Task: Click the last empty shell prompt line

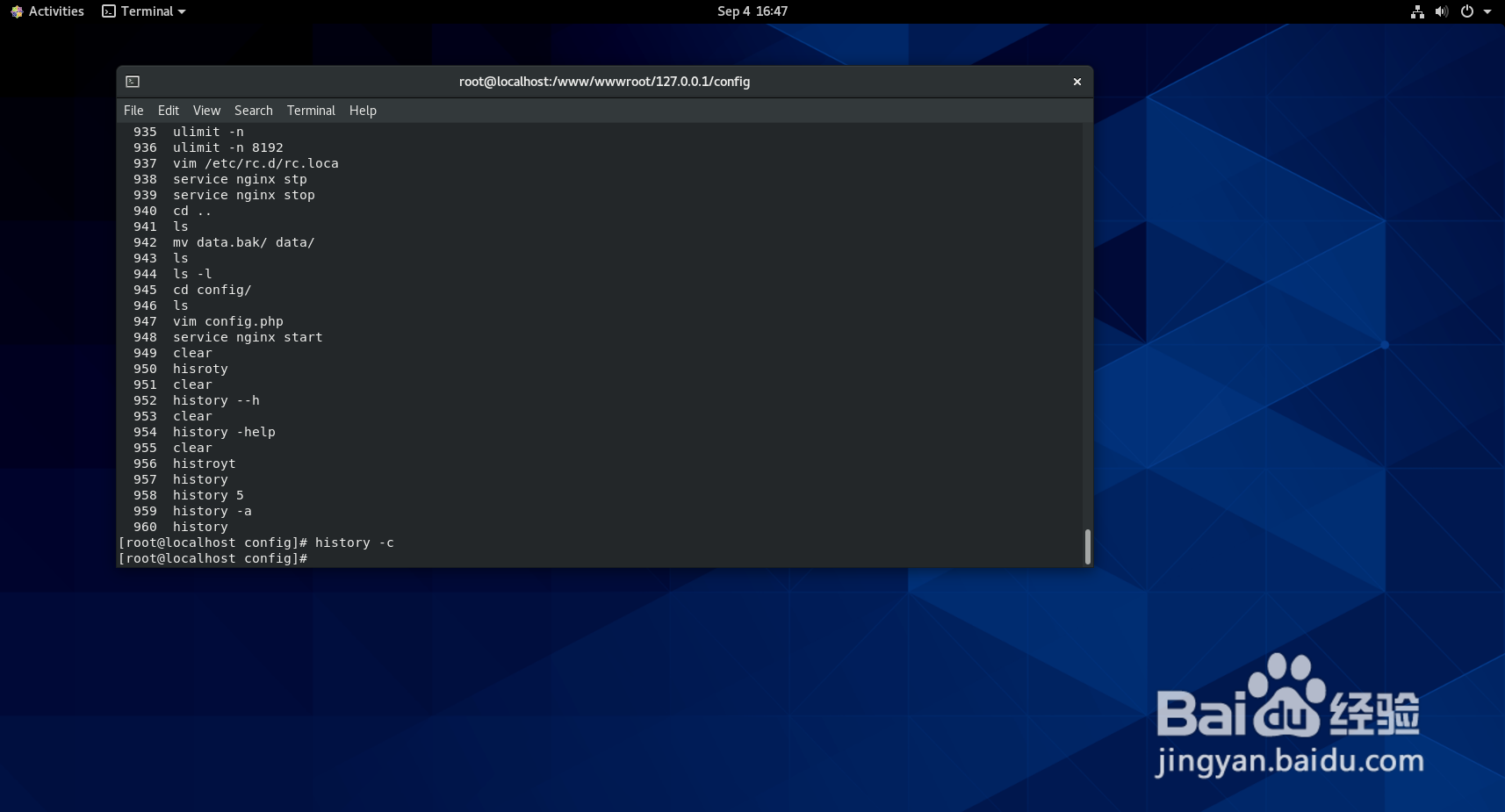Action: point(212,558)
